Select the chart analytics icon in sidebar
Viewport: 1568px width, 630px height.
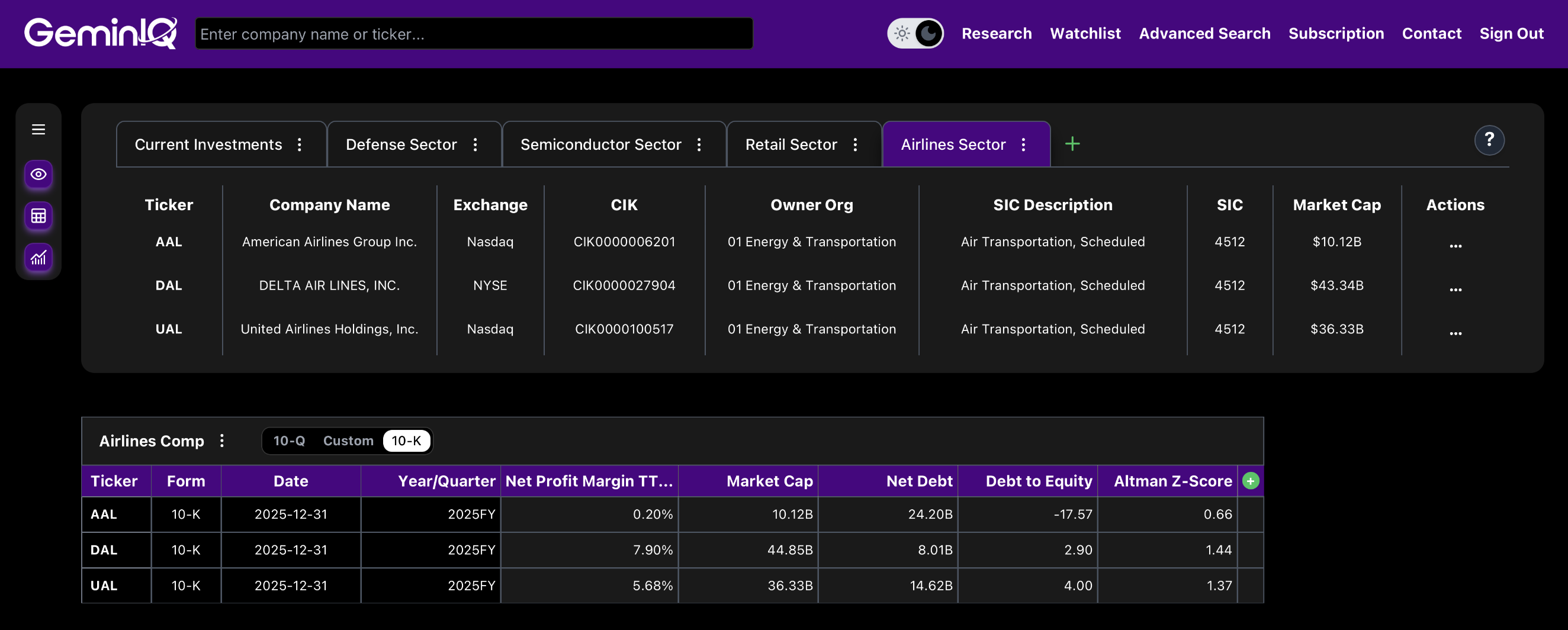(x=38, y=258)
